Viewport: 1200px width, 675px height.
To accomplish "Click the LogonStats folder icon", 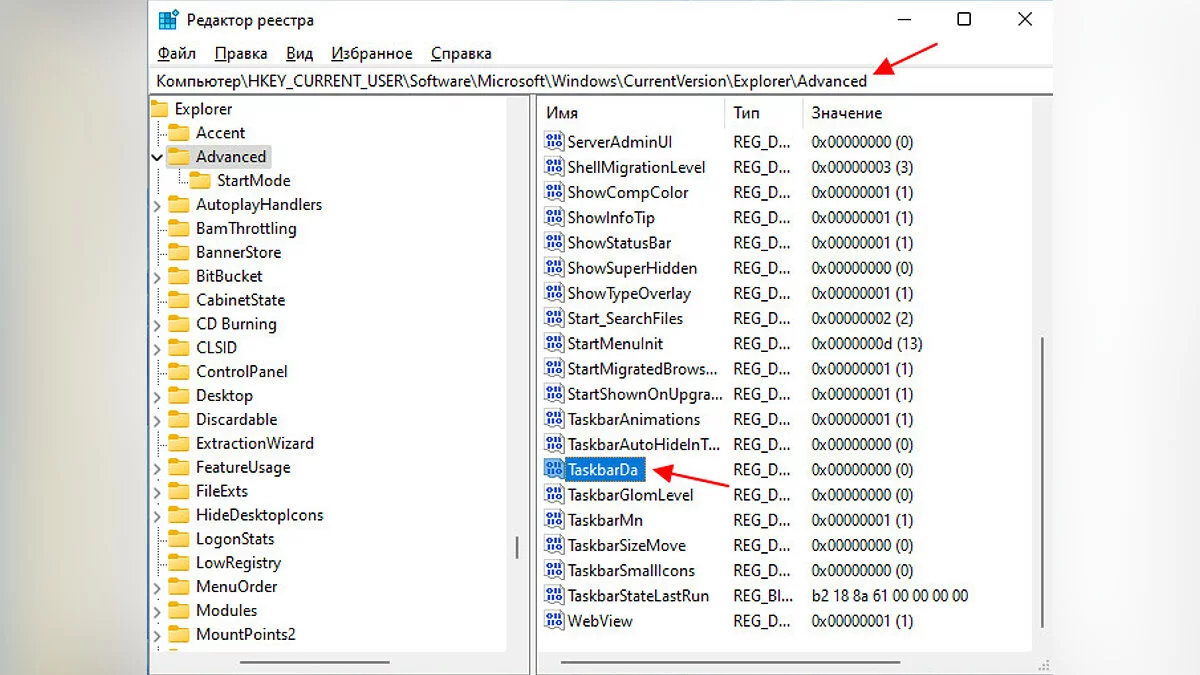I will click(x=179, y=539).
